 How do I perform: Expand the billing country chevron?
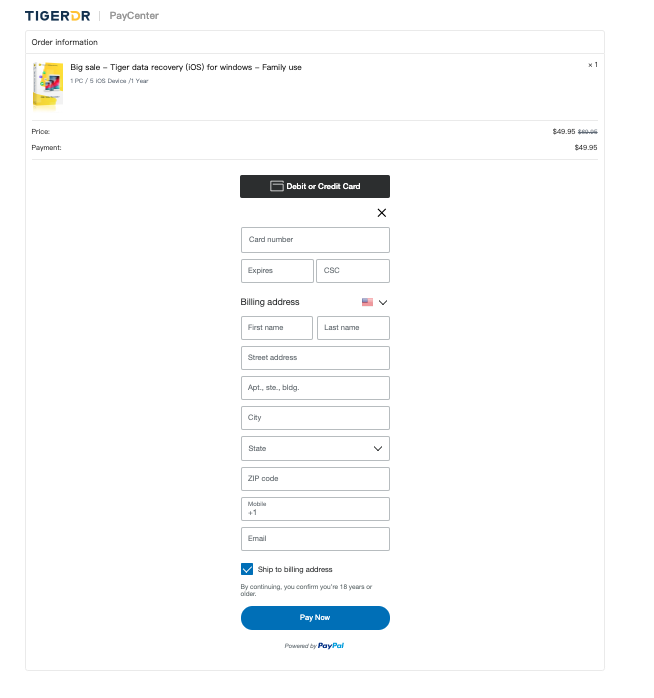tap(382, 302)
